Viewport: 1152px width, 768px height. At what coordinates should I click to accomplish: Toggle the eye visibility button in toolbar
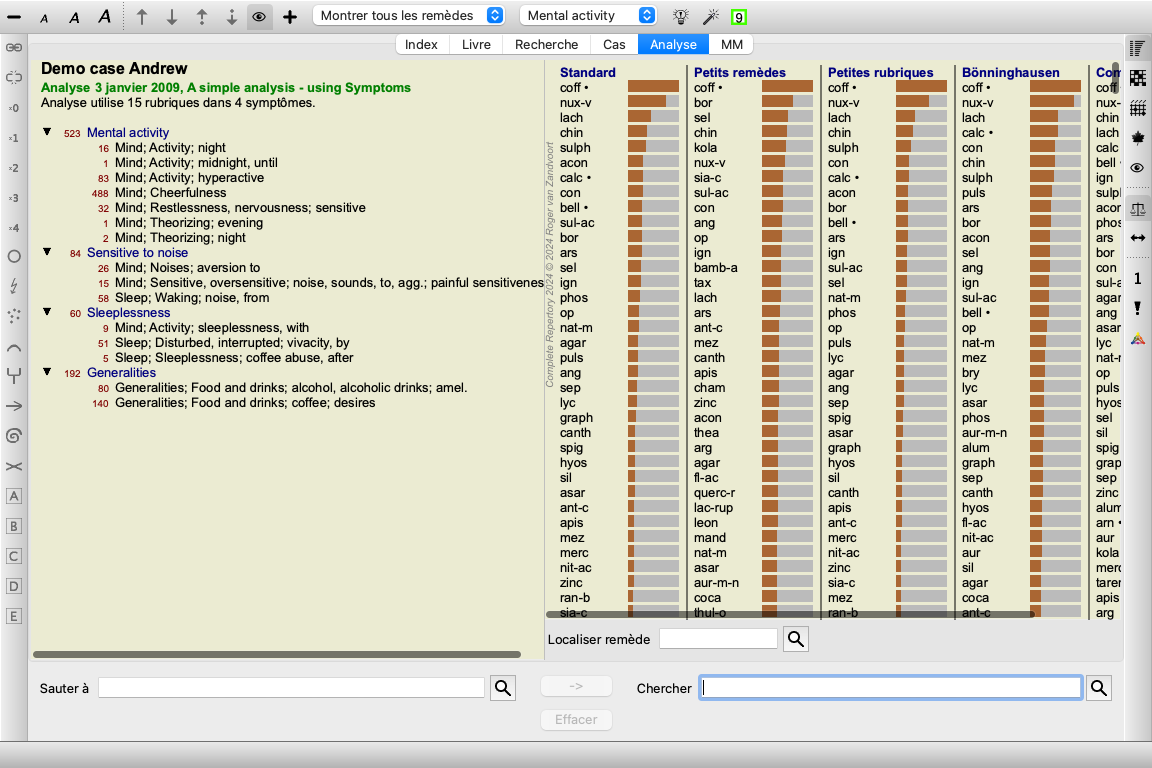pos(259,16)
